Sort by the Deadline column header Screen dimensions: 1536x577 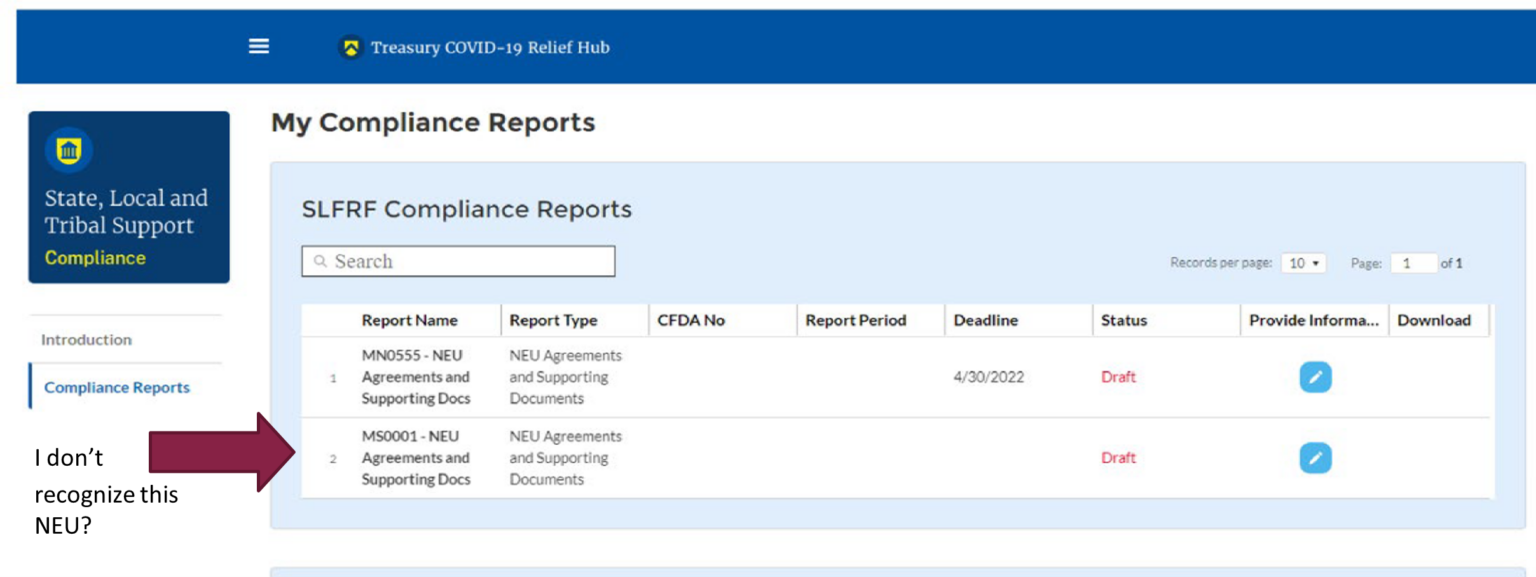tap(985, 321)
